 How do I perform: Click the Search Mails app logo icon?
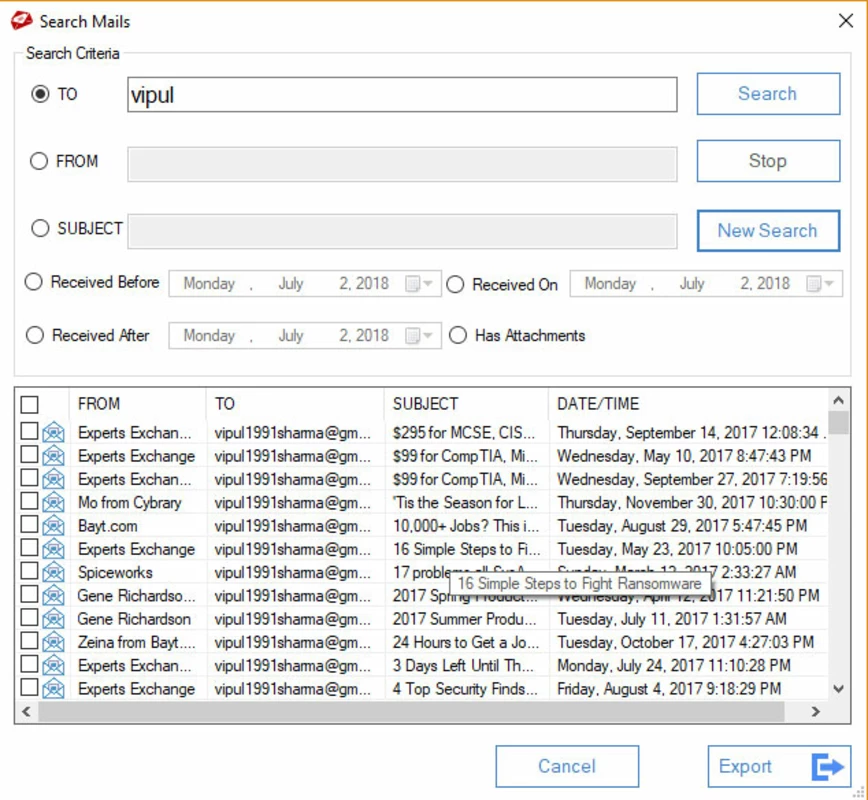point(22,21)
